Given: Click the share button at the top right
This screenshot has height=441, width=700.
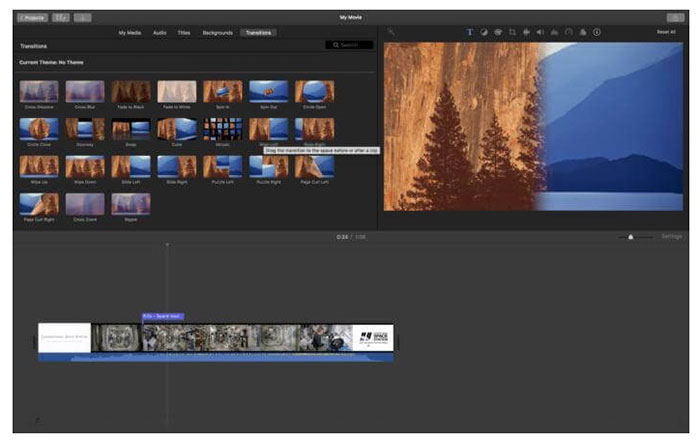Looking at the screenshot, I should pos(675,18).
